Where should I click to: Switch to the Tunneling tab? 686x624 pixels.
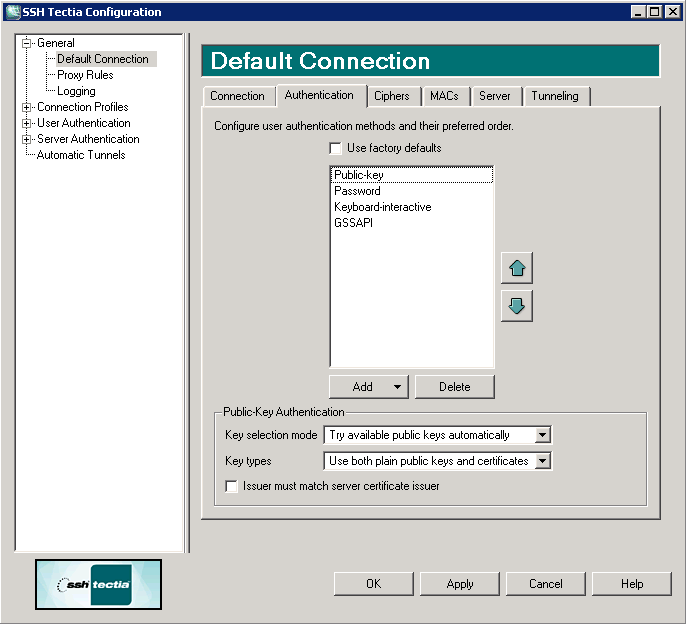click(x=555, y=96)
